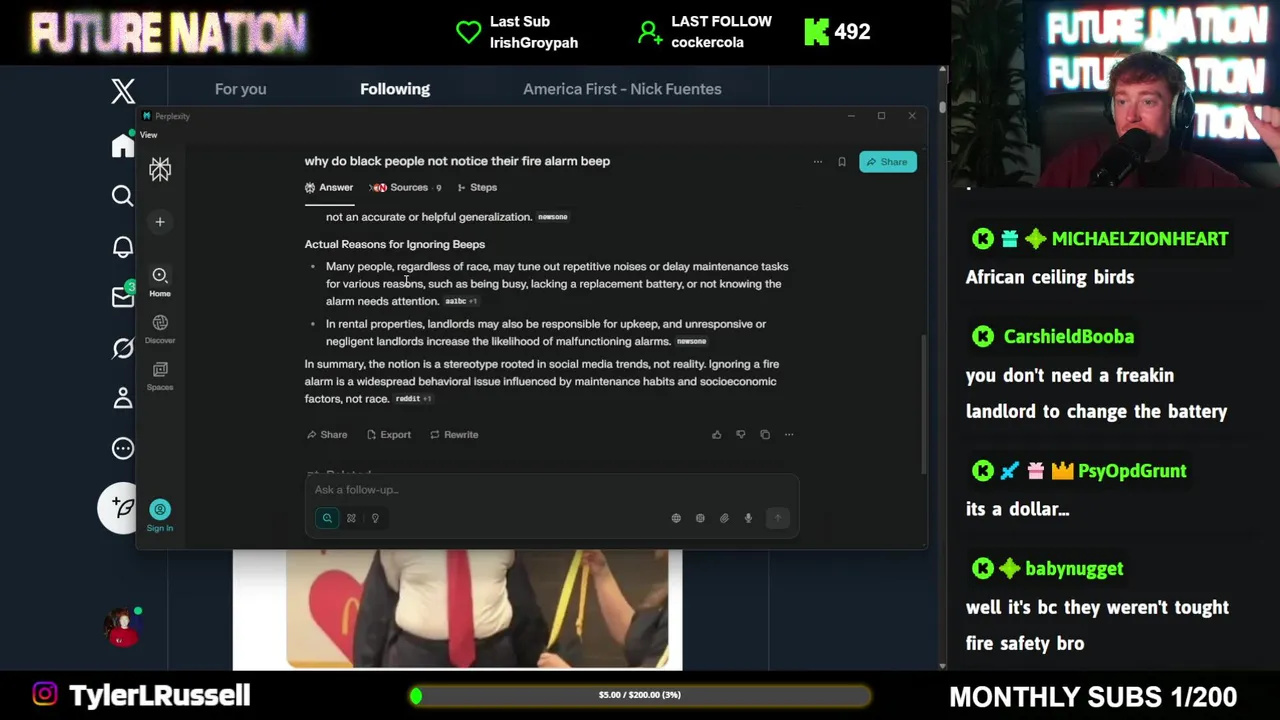Screen dimensions: 1280x720
Task: Bookmark this Perplexity thread
Action: pyautogui.click(x=842, y=162)
